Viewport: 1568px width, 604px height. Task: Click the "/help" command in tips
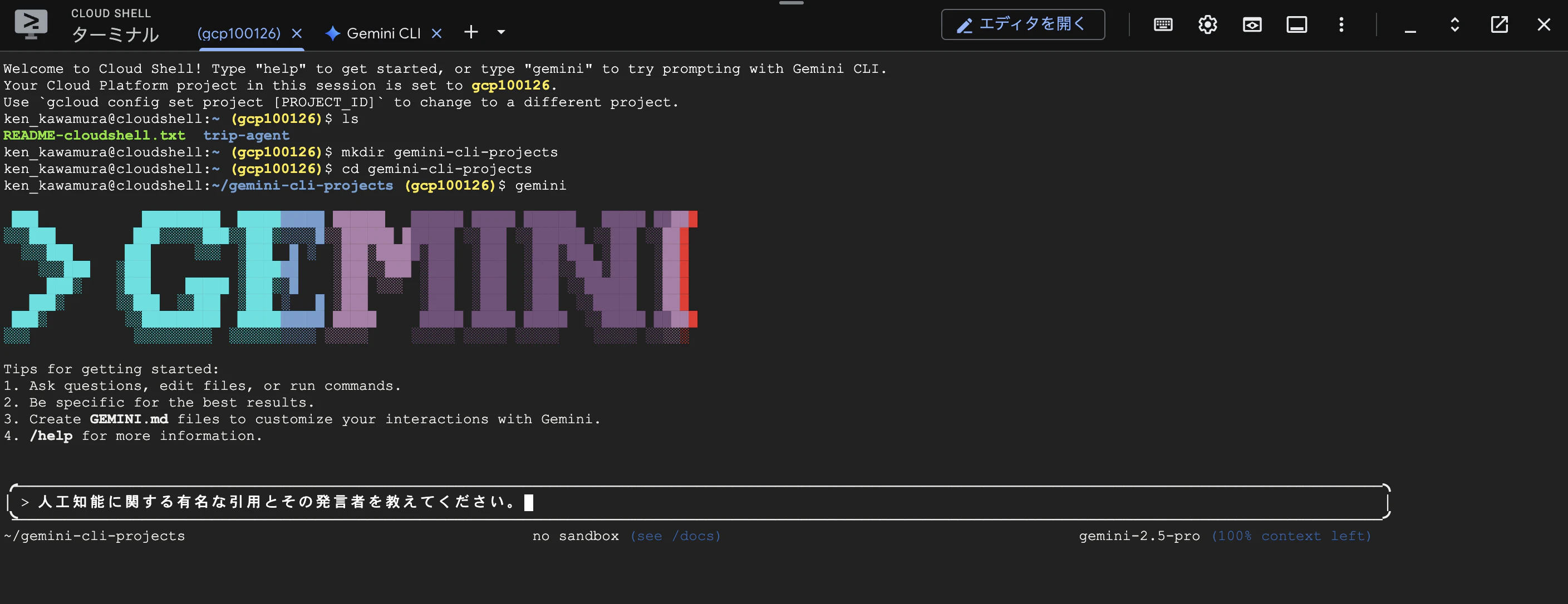coord(51,435)
